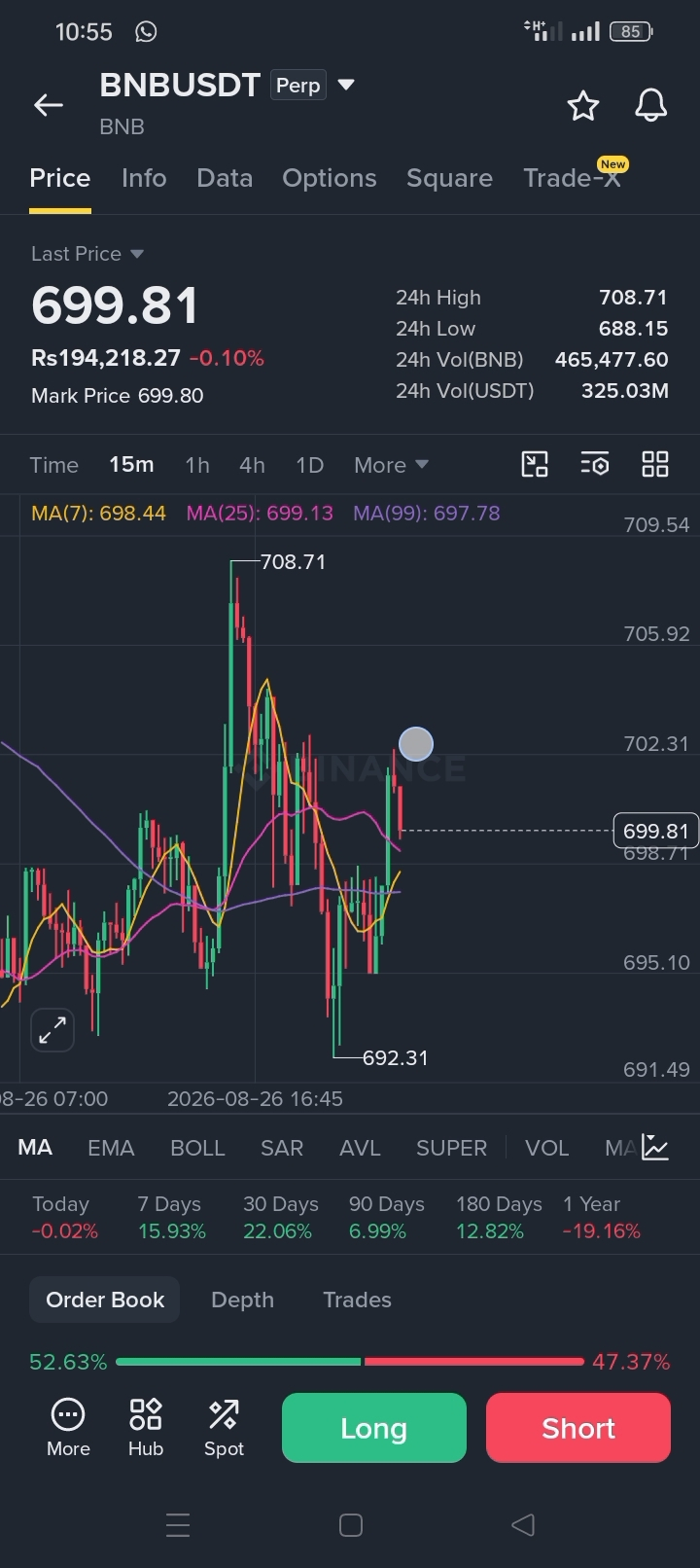Tap the MA(7): 698.44 legend
The image size is (700, 1568).
(x=98, y=513)
